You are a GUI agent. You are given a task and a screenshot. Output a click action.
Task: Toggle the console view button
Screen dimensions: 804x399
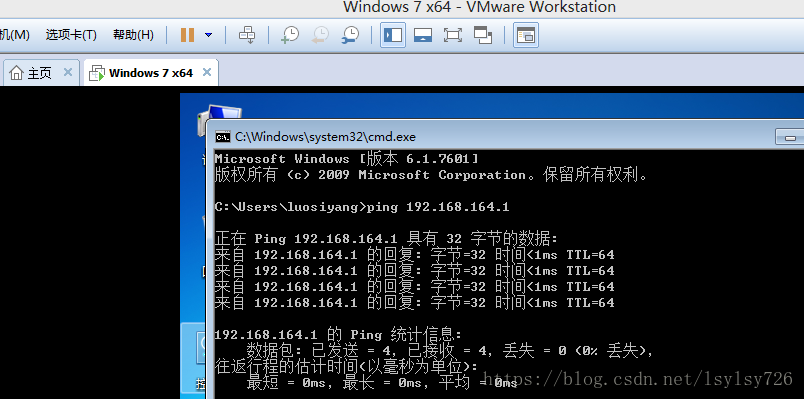click(526, 35)
